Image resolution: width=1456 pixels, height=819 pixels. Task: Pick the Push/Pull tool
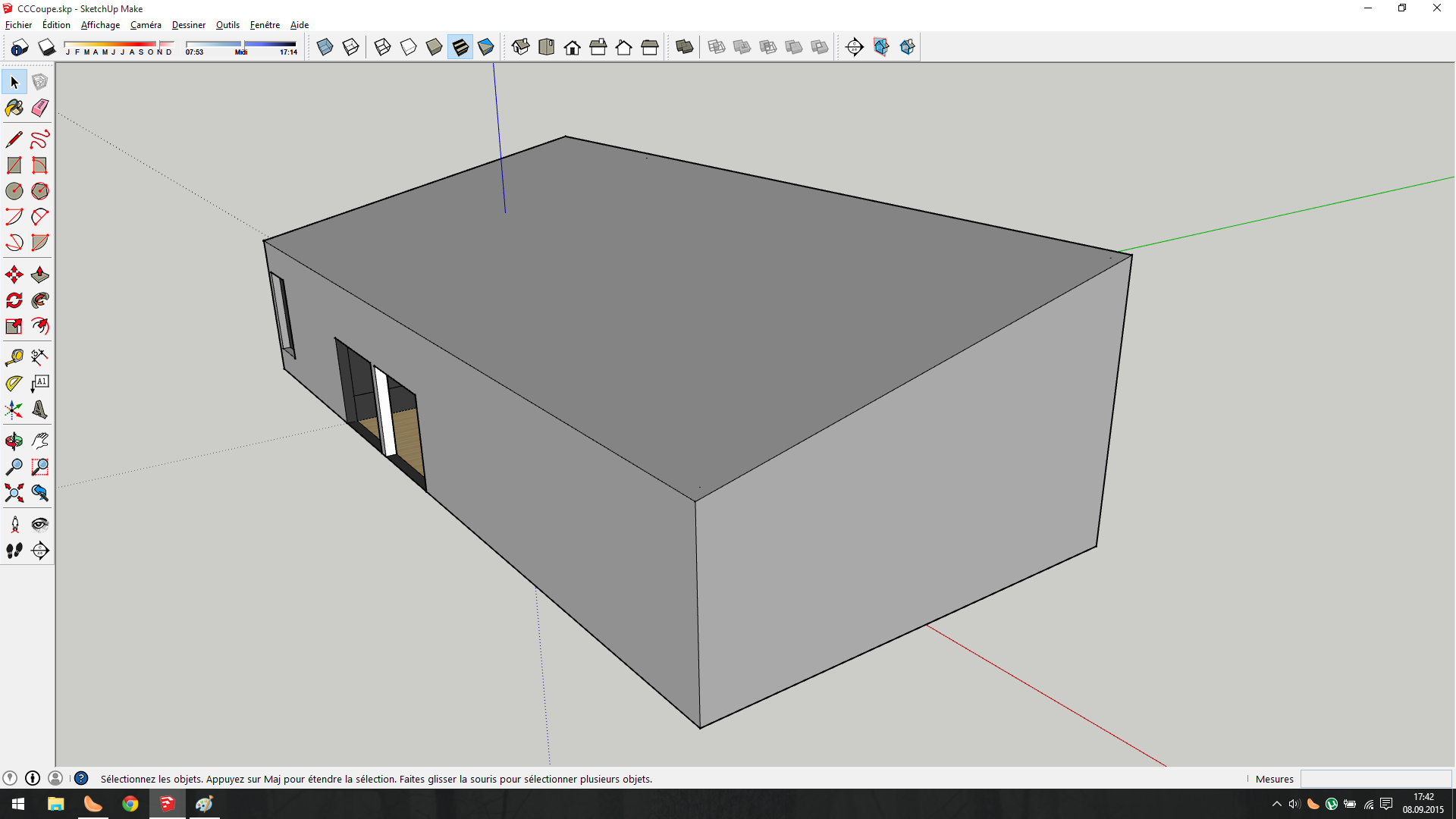(40, 275)
